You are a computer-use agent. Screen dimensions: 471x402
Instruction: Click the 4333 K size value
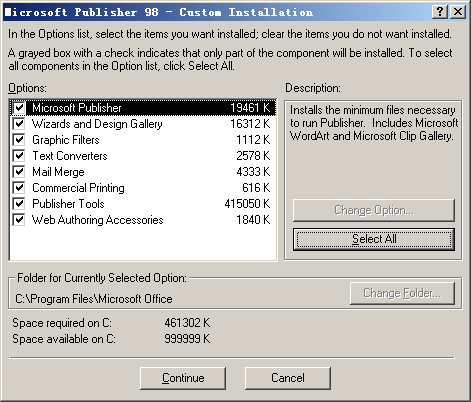(x=253, y=172)
